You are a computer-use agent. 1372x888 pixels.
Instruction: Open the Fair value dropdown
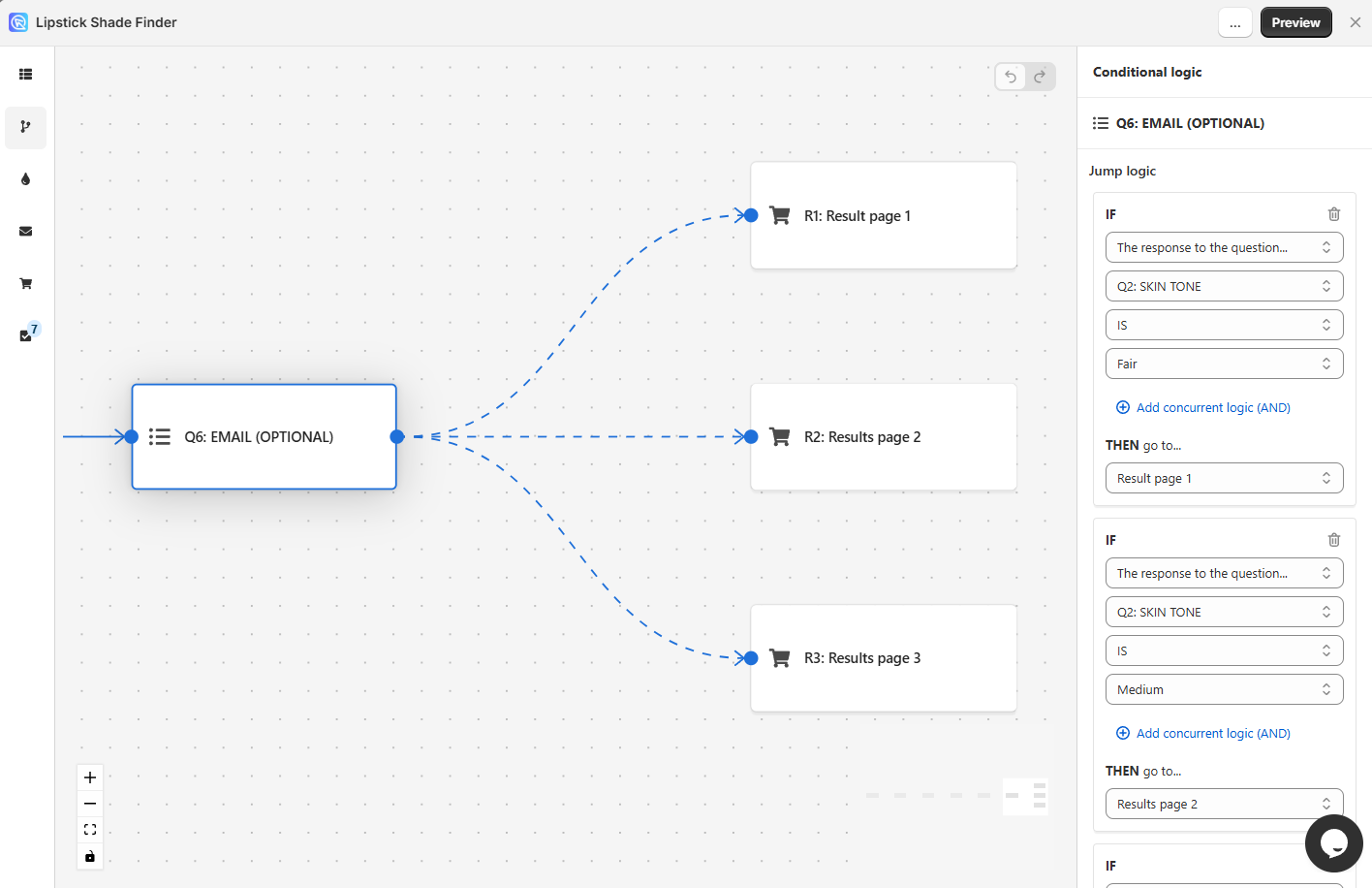click(1225, 364)
